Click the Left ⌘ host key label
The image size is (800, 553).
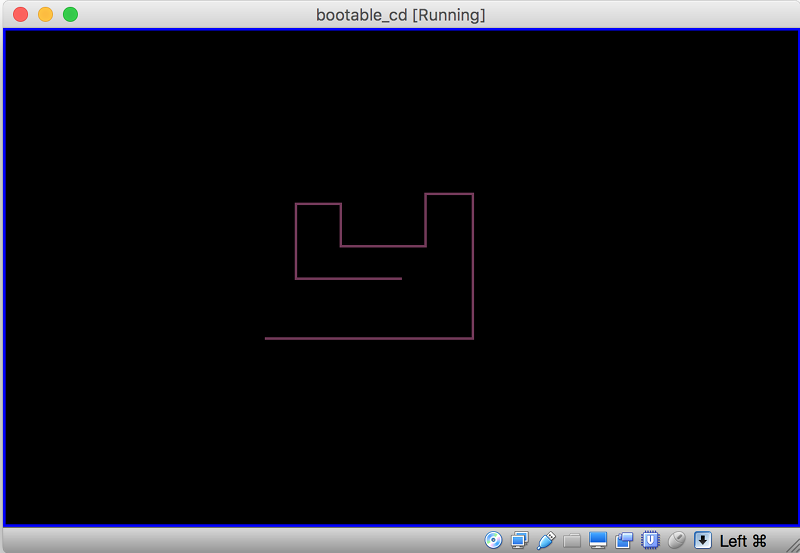tap(743, 541)
